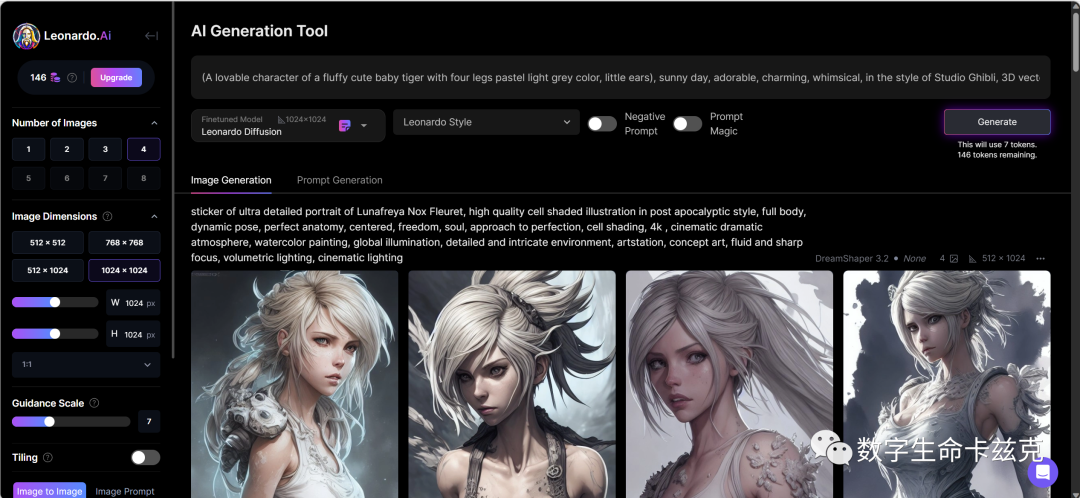This screenshot has width=1080, height=498.
Task: Enable the Tiling switch
Action: tap(145, 457)
